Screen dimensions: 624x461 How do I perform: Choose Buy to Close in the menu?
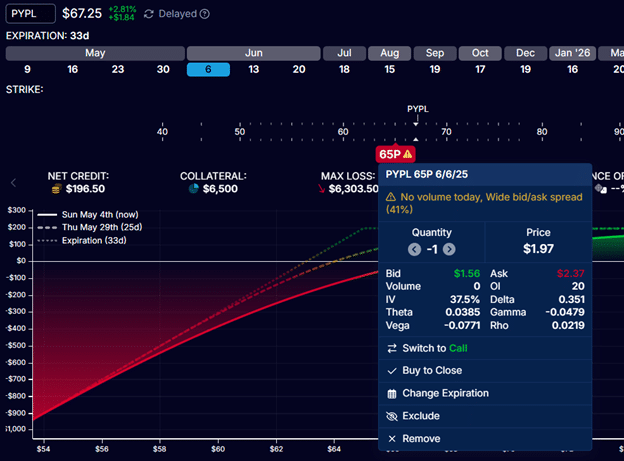485,371
